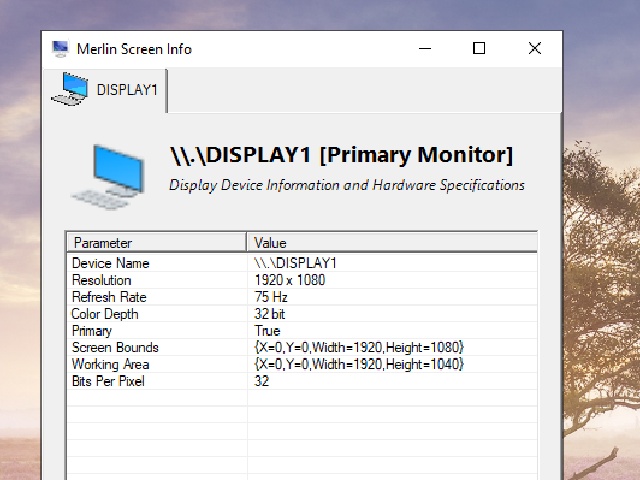640x480 pixels.
Task: Click the value 32 for Bits Per Pixel
Action: 262,381
